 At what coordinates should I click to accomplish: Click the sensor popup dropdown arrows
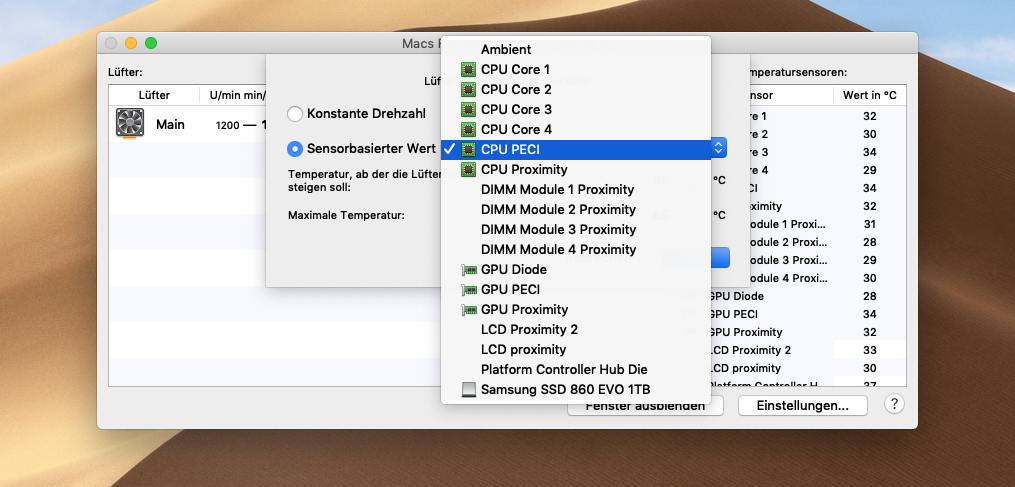719,148
